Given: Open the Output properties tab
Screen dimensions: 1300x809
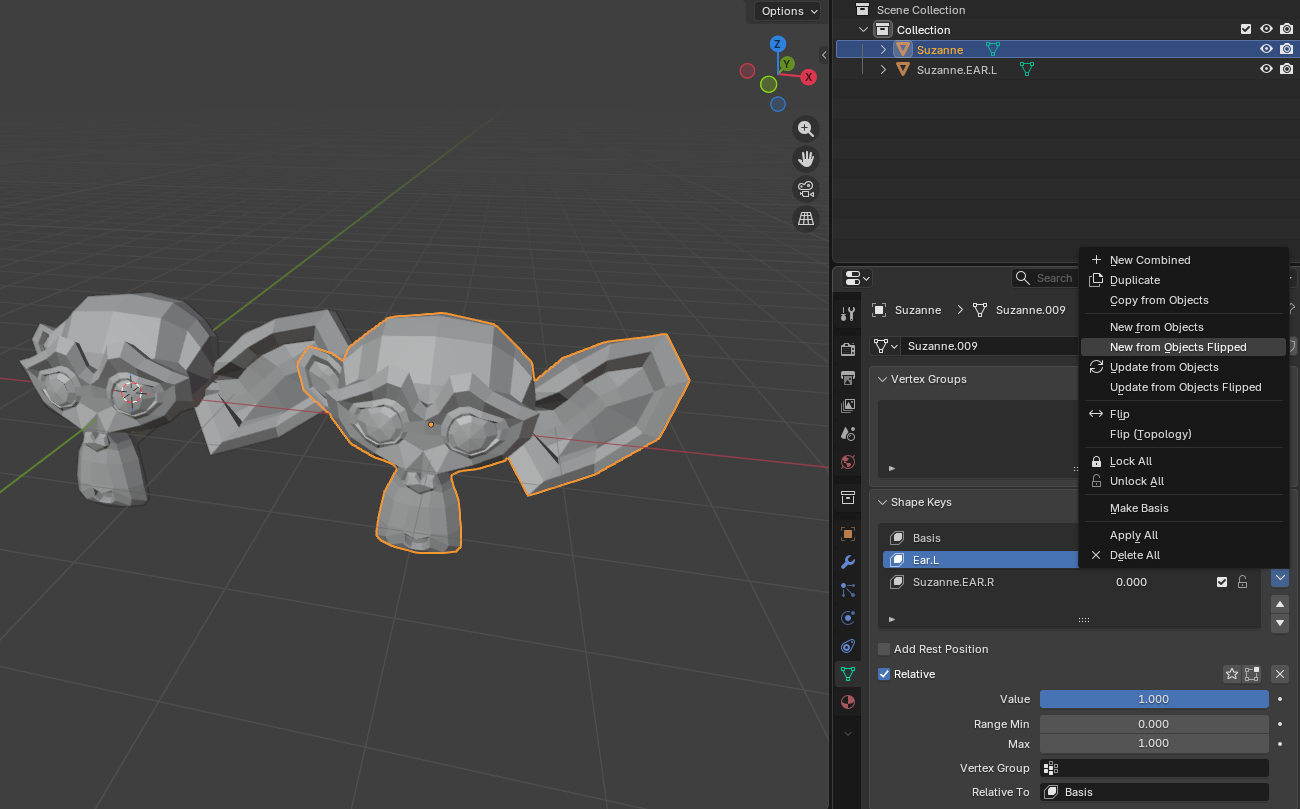Looking at the screenshot, I should click(848, 377).
